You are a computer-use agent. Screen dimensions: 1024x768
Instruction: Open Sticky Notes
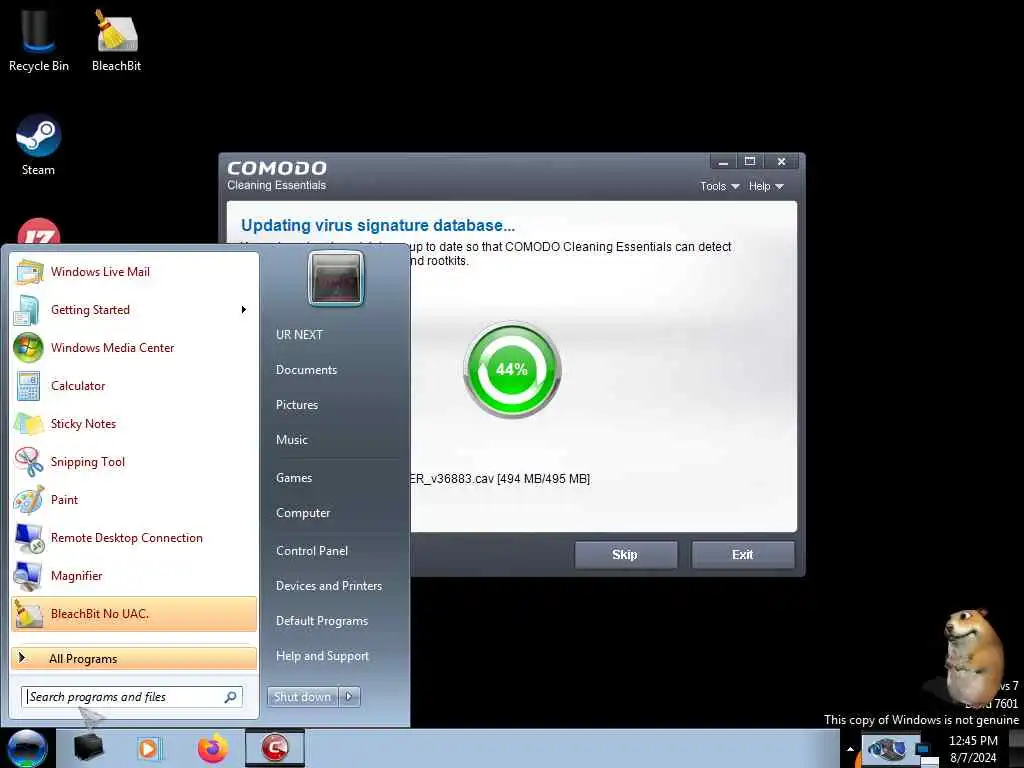(x=134, y=423)
